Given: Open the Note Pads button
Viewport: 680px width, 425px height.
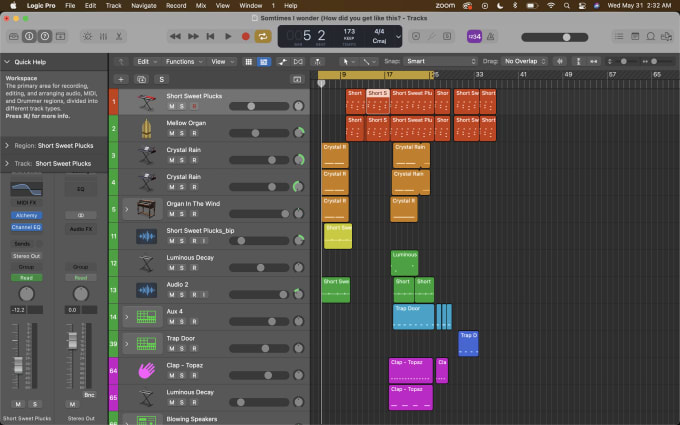Looking at the screenshot, I should click(x=635, y=36).
